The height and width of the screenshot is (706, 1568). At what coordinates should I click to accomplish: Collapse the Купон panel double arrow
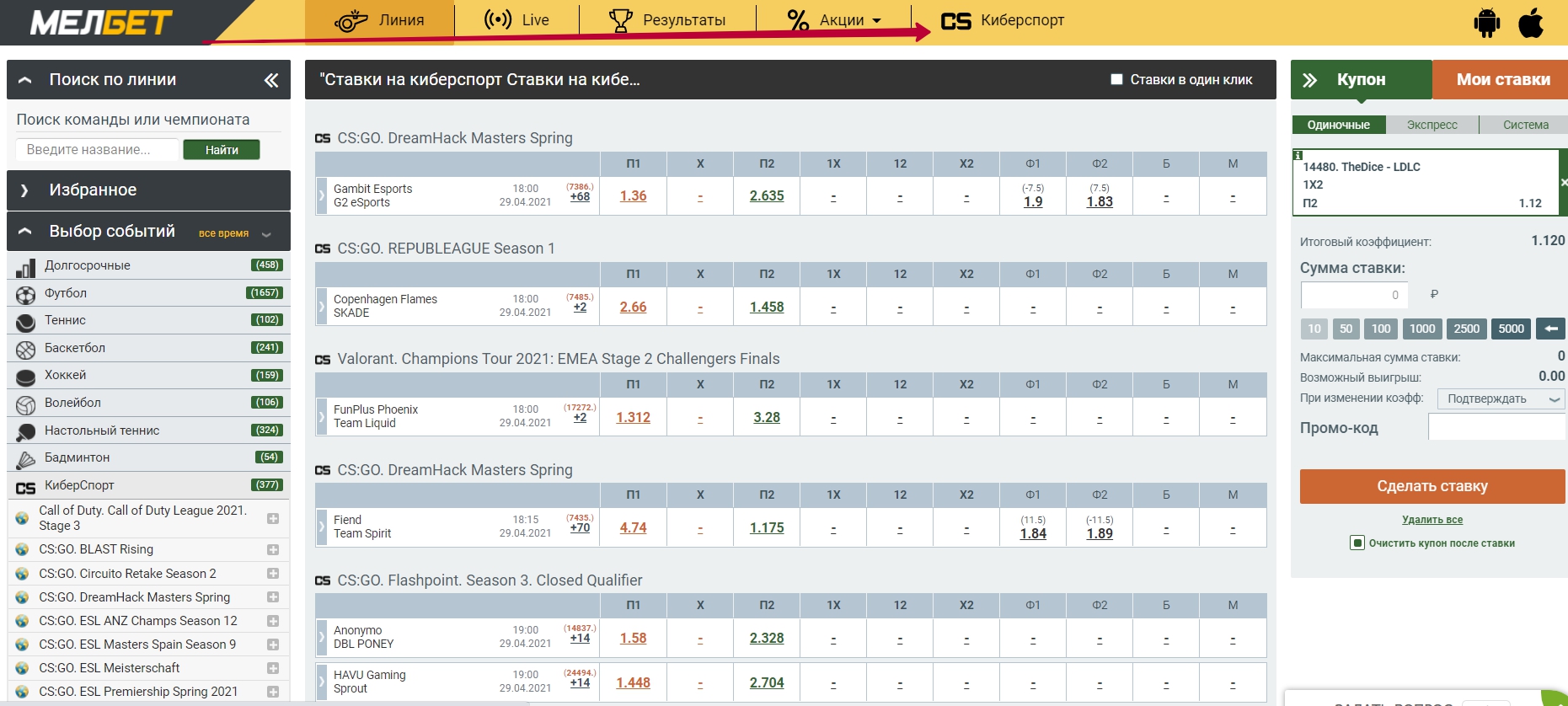pos(1309,80)
